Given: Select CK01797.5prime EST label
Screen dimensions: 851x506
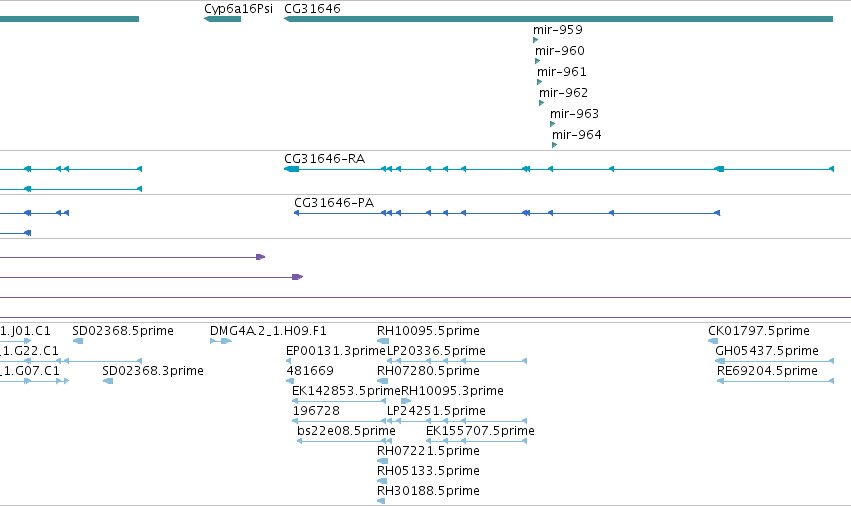Looking at the screenshot, I should click(759, 331).
